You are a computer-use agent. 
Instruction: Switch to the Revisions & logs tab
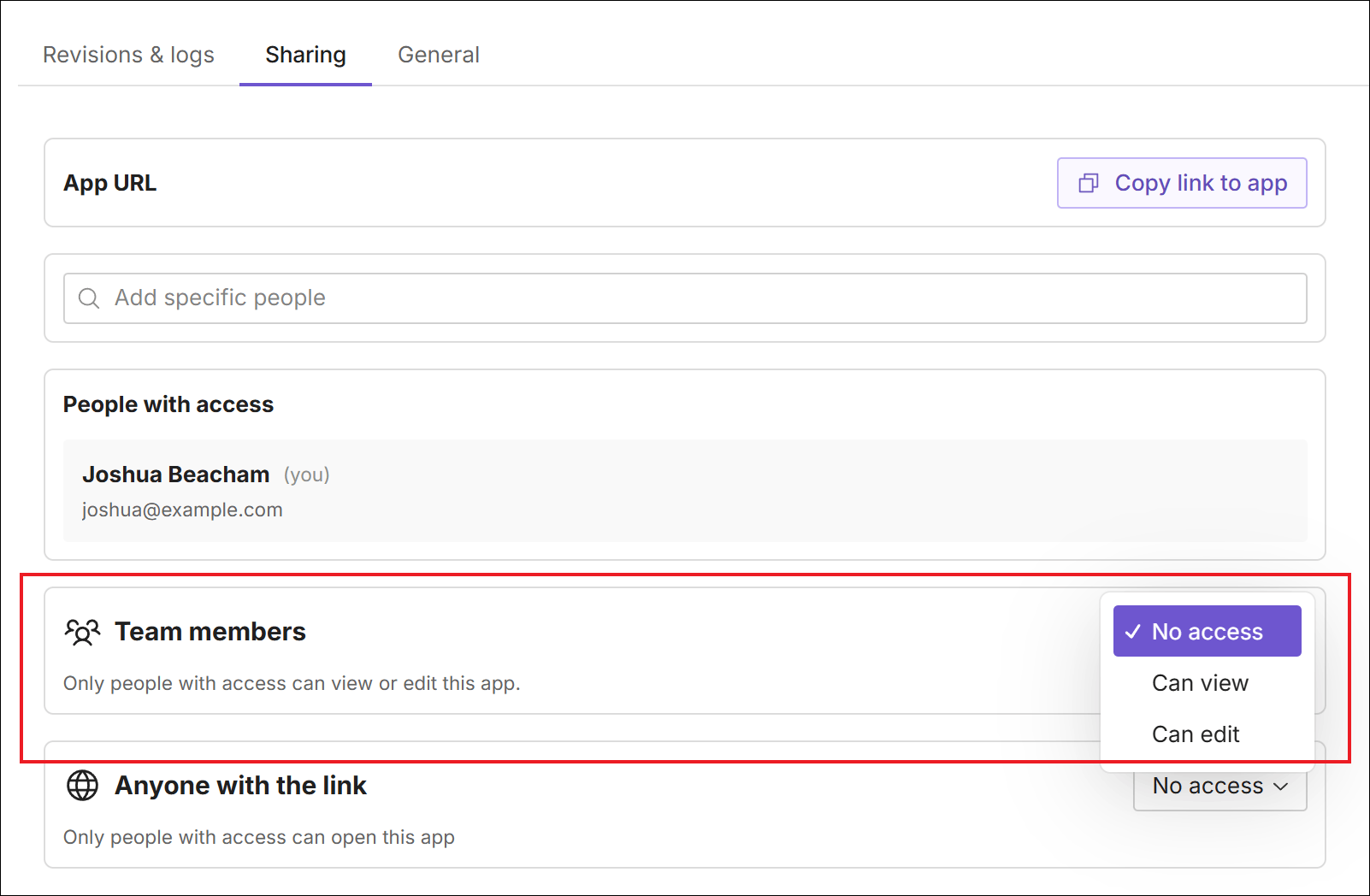click(128, 55)
